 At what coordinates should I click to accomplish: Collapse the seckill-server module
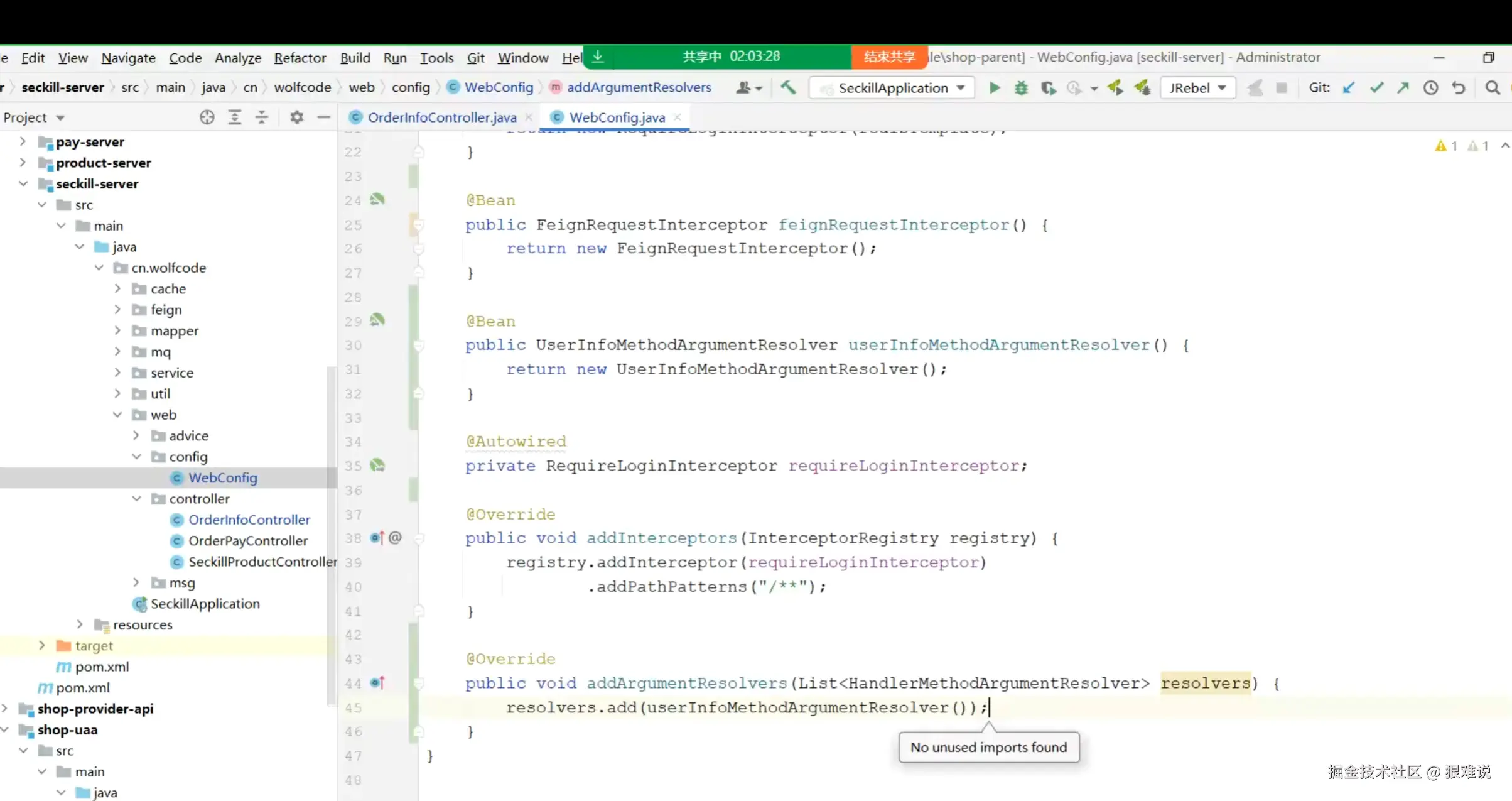point(23,184)
